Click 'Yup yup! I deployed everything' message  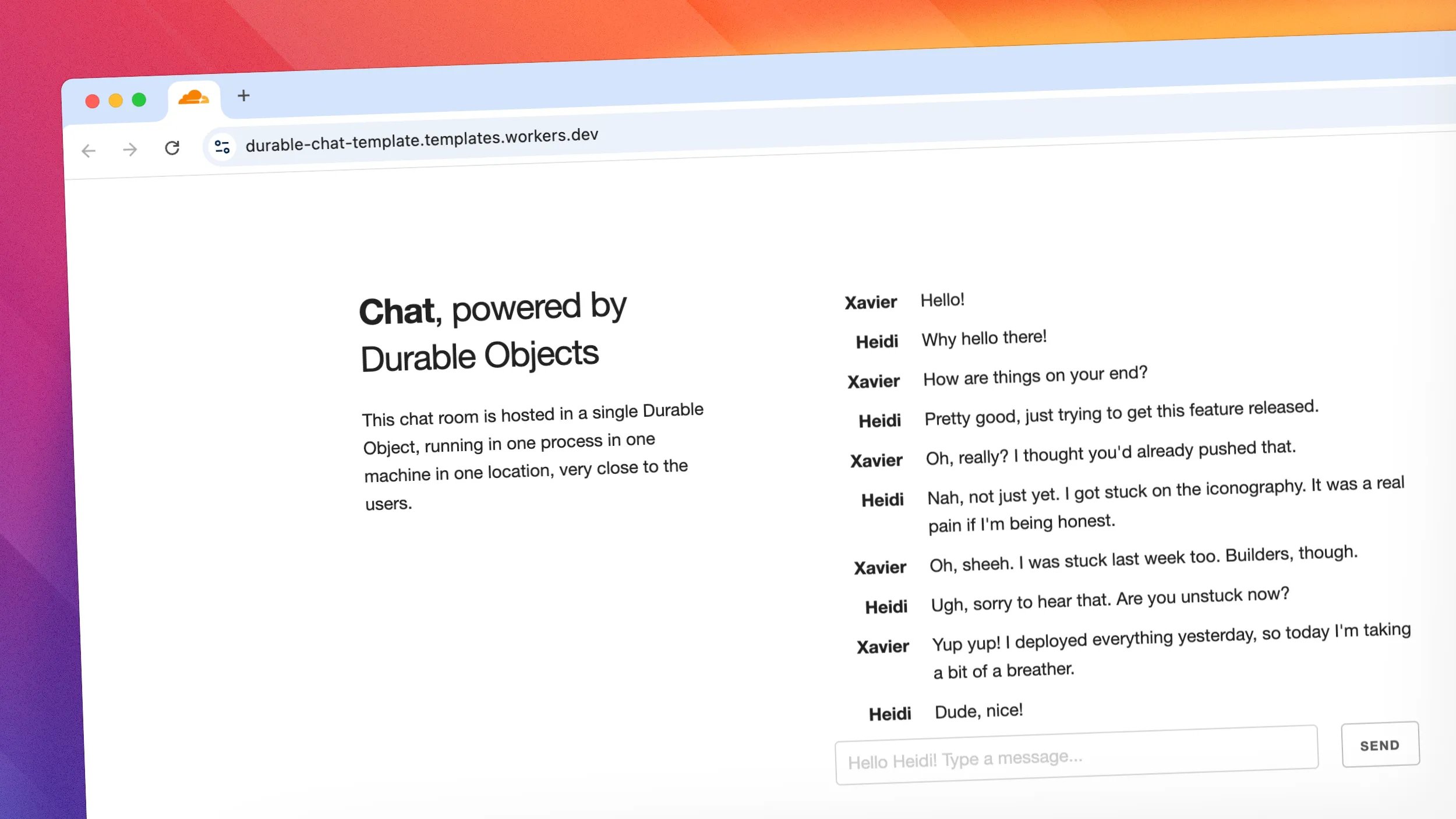[1171, 651]
